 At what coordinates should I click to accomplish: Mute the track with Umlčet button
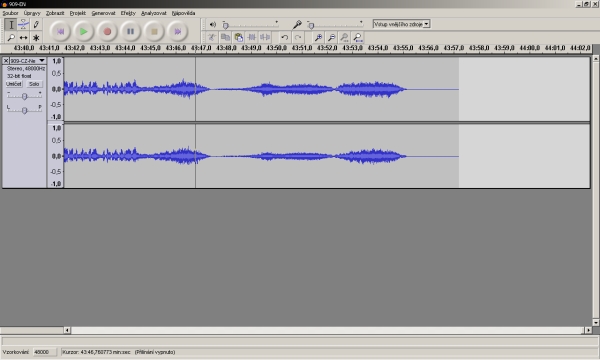pyautogui.click(x=14, y=84)
